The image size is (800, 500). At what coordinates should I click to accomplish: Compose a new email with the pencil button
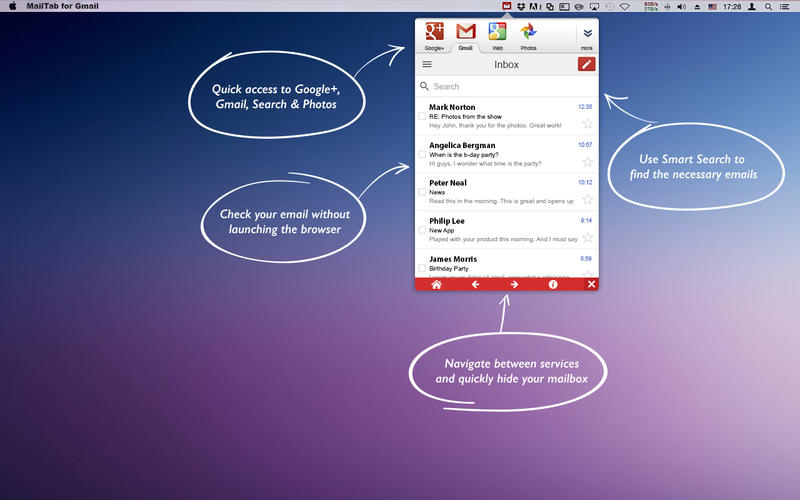point(586,64)
